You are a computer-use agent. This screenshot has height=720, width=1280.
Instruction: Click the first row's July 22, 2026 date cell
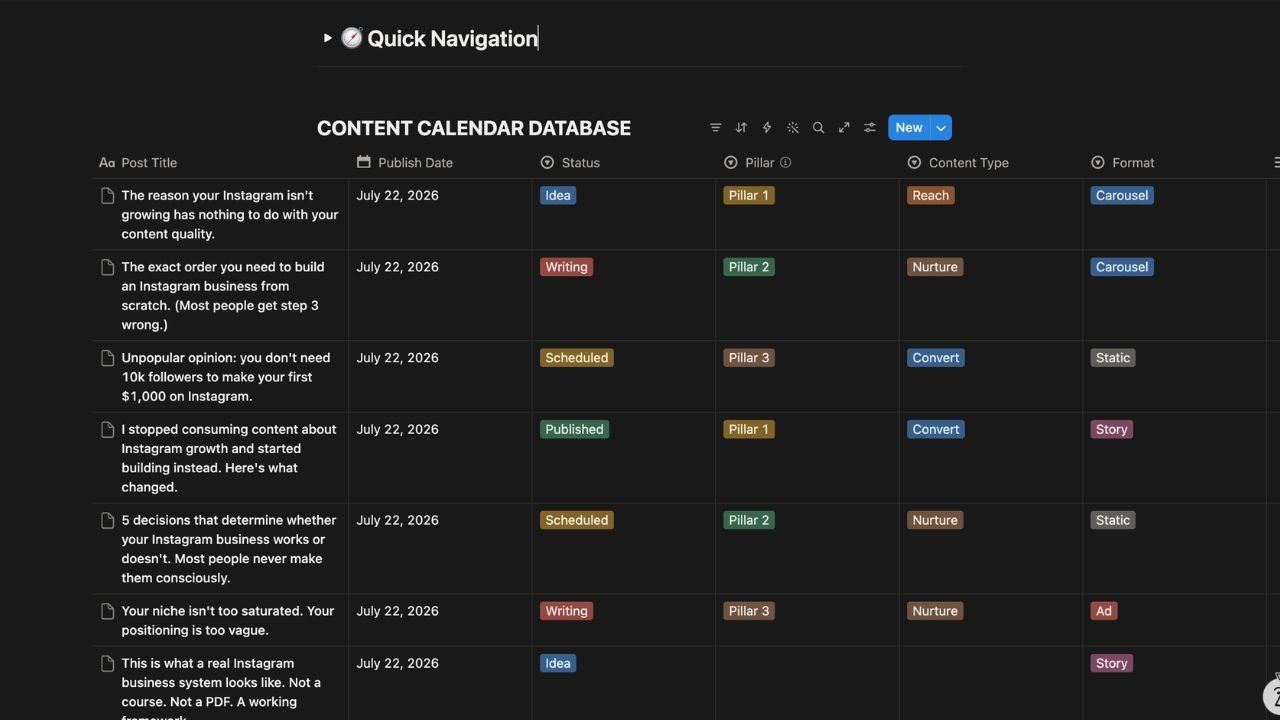(x=397, y=195)
